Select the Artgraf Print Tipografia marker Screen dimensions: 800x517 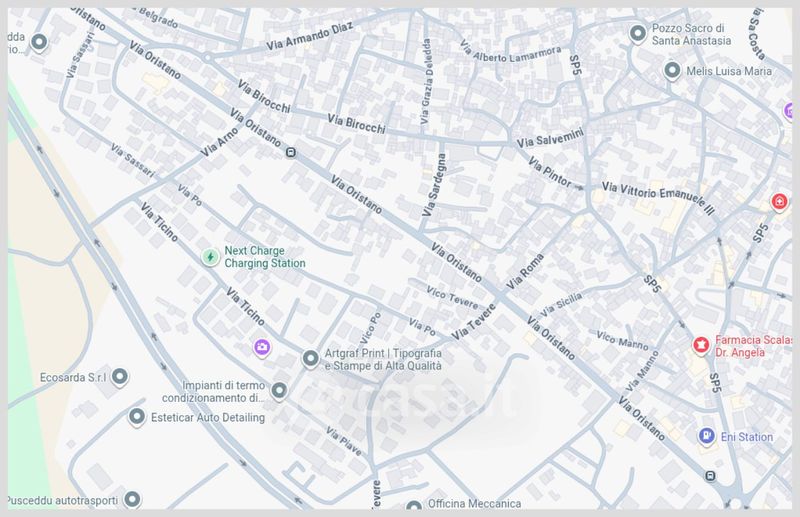310,359
